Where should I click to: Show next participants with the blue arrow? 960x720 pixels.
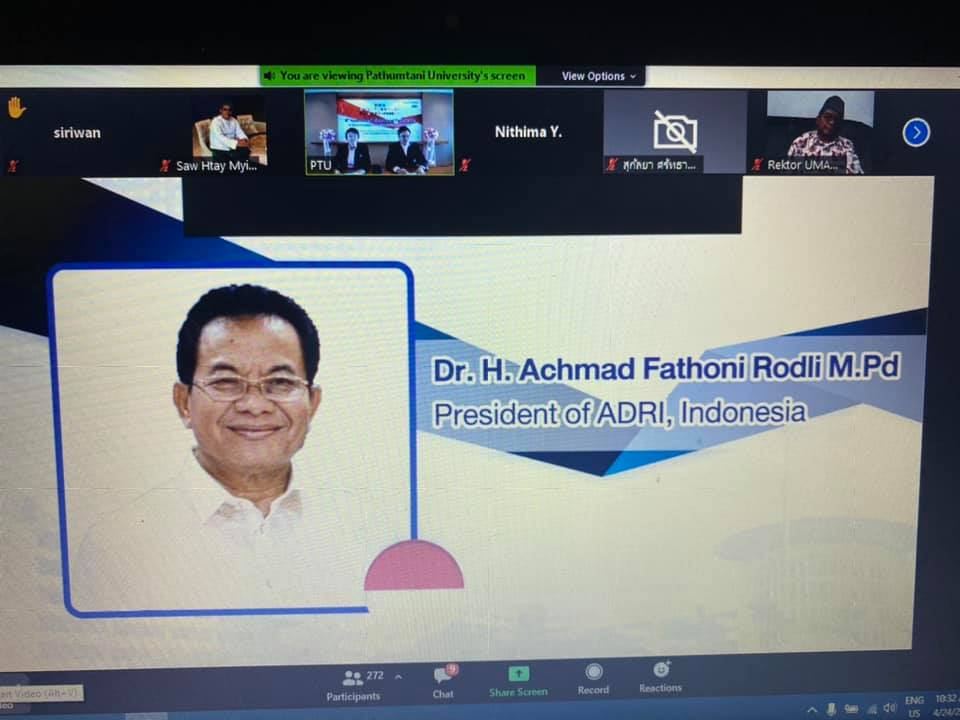916,132
